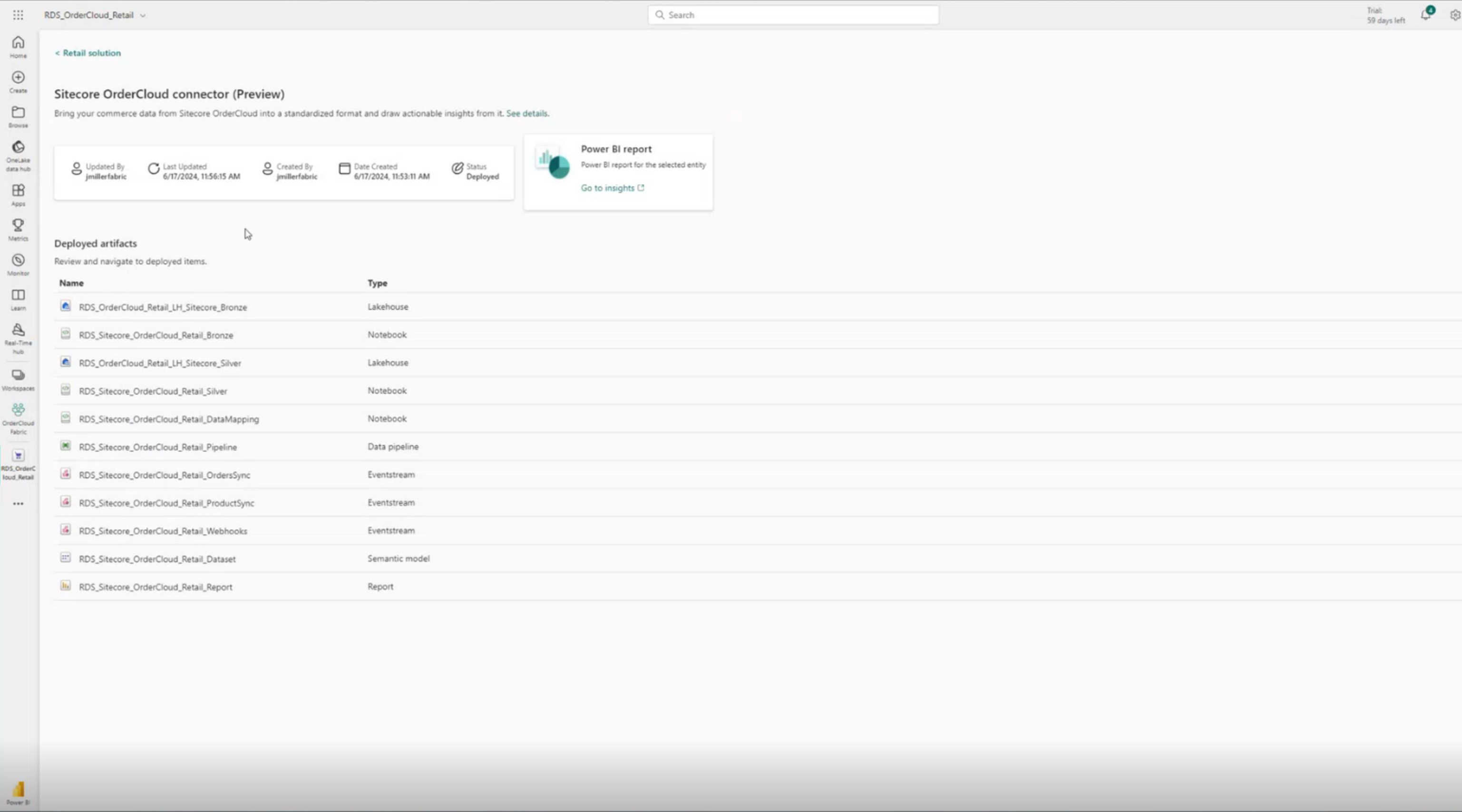This screenshot has height=812, width=1462.
Task: Click the report icon for Retail_Report
Action: coord(66,586)
